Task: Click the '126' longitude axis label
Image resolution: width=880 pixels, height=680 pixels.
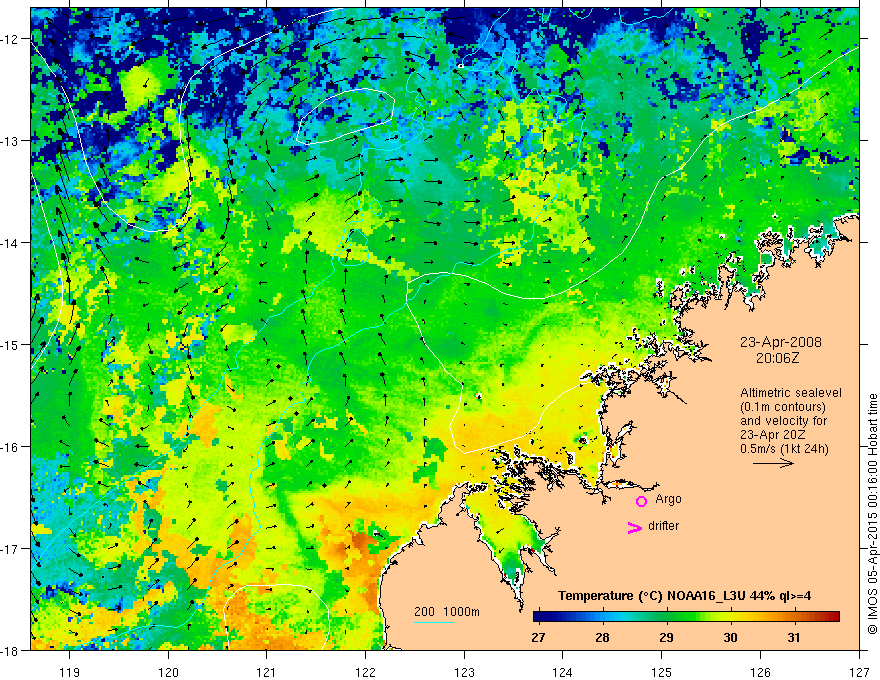Action: coord(760,672)
